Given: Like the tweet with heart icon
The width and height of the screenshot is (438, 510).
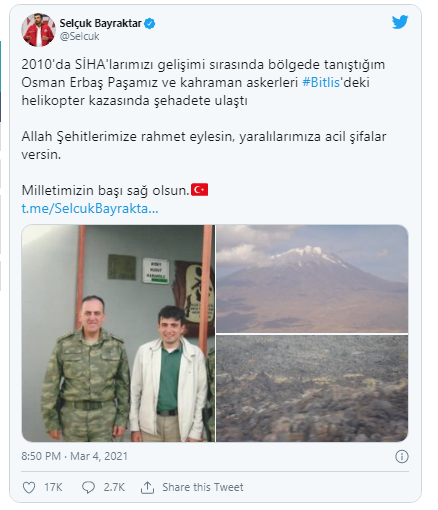Looking at the screenshot, I should (x=29, y=487).
